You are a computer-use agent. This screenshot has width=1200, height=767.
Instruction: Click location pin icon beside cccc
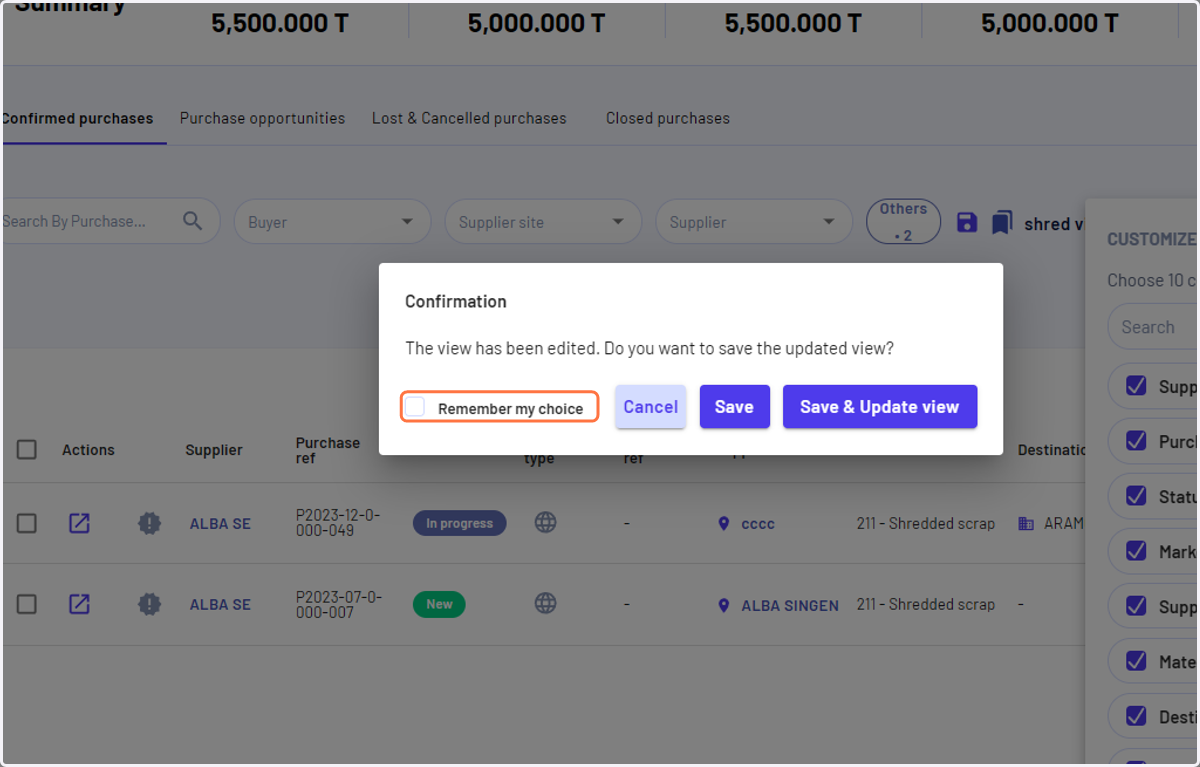pyautogui.click(x=724, y=523)
